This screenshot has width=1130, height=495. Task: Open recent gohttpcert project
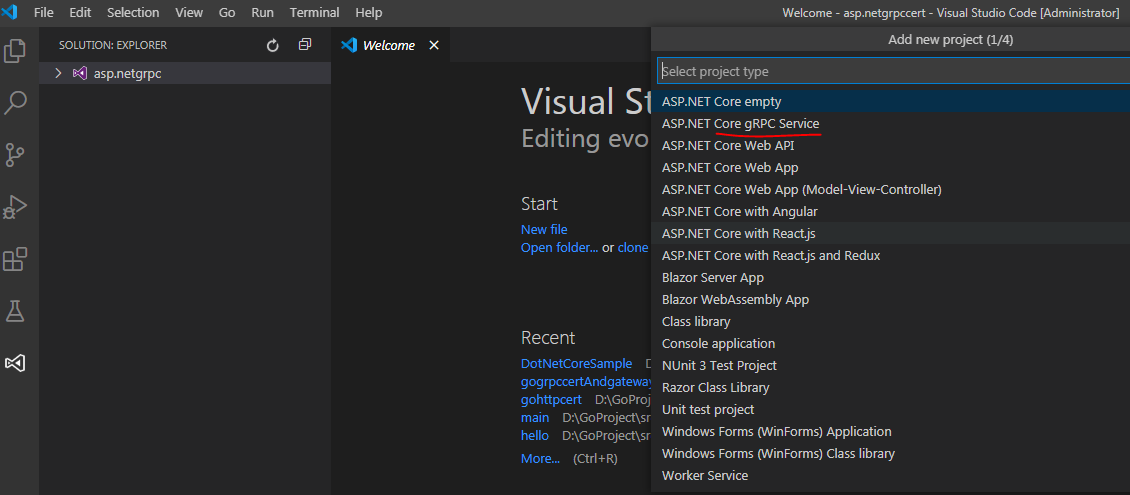[551, 400]
